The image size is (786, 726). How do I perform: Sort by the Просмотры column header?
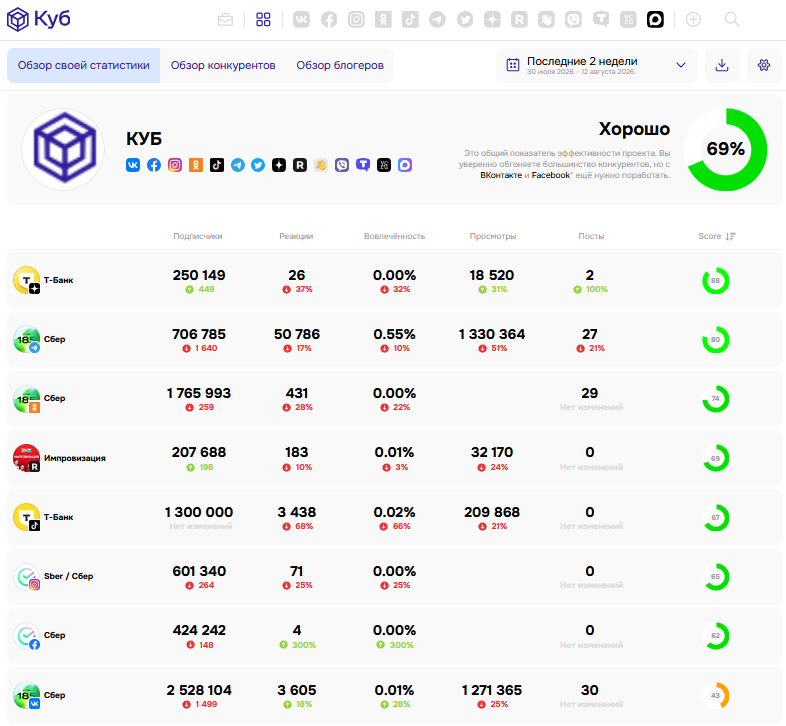[493, 236]
